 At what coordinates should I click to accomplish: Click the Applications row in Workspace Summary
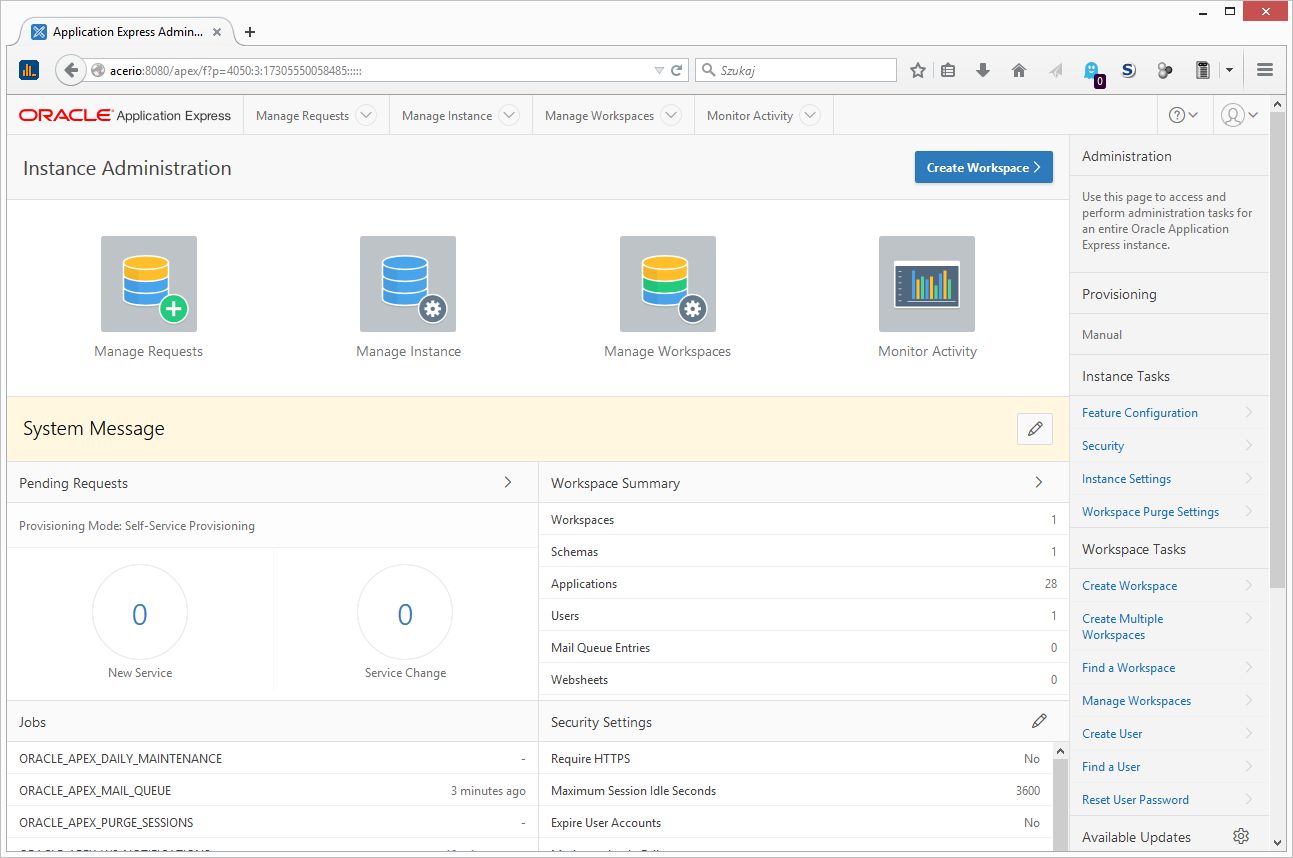(804, 583)
